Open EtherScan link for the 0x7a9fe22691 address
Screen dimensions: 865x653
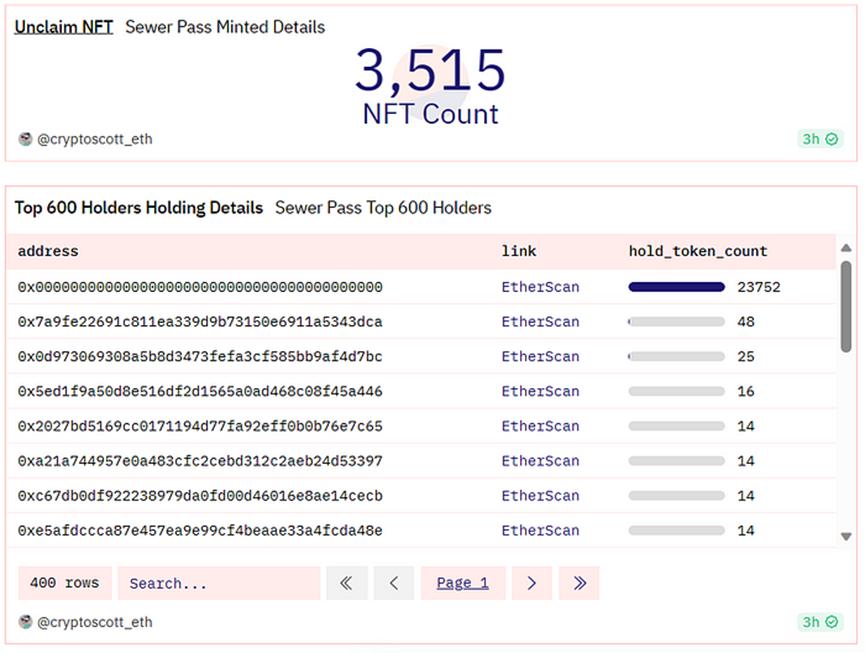click(x=540, y=322)
